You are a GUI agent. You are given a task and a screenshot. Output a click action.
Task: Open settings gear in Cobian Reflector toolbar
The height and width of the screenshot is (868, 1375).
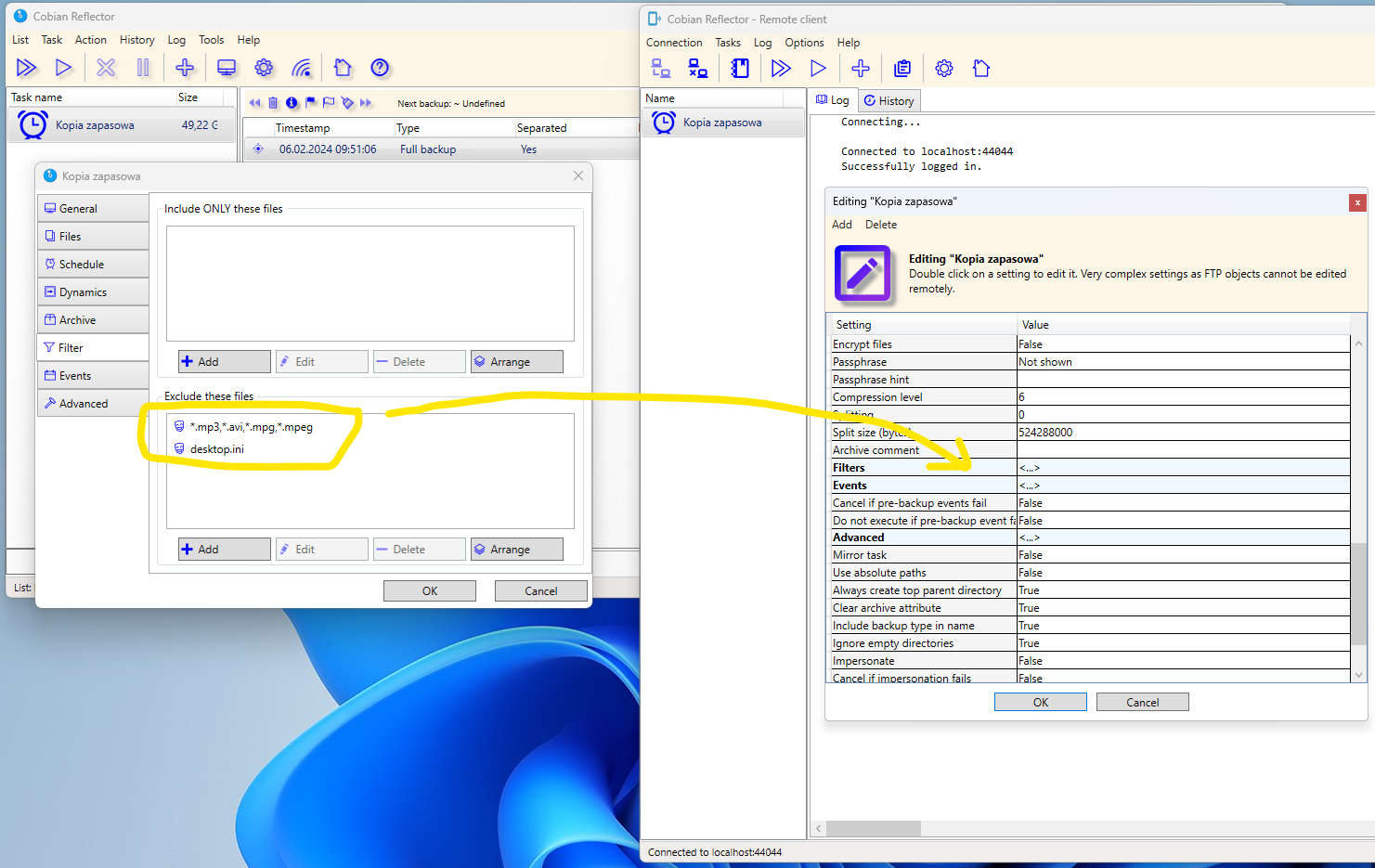click(264, 68)
